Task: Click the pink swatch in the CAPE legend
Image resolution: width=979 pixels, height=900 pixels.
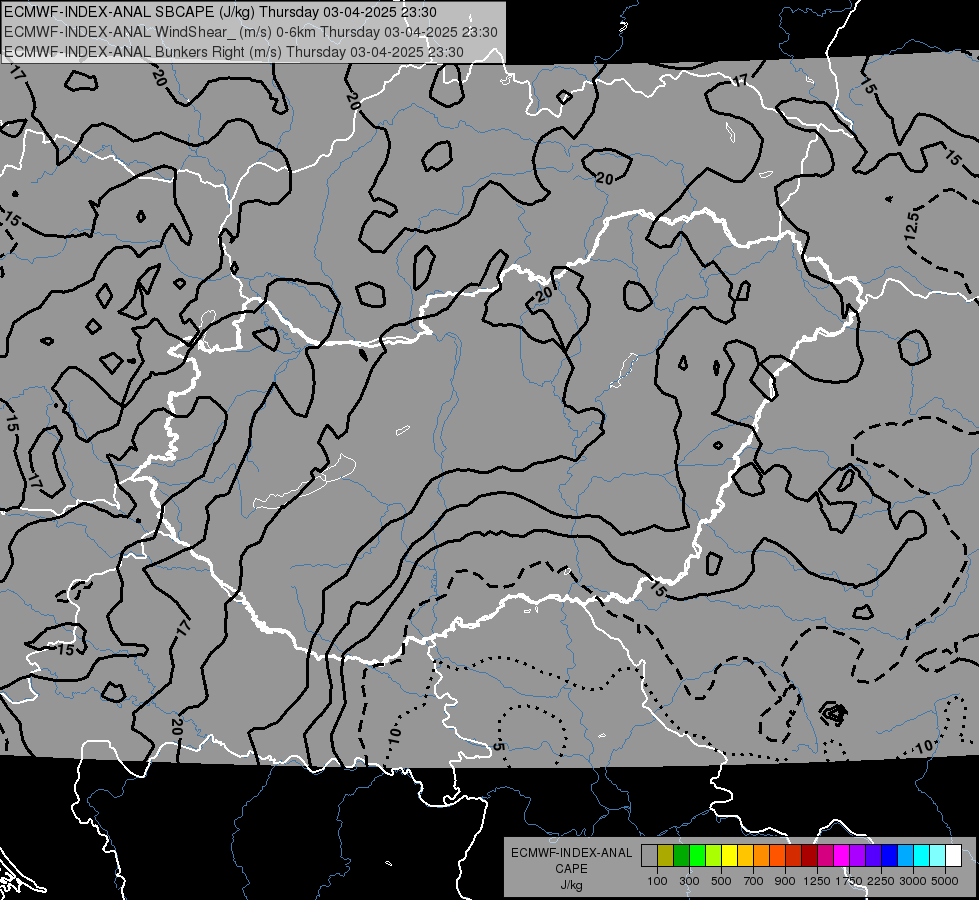Action: (825, 856)
